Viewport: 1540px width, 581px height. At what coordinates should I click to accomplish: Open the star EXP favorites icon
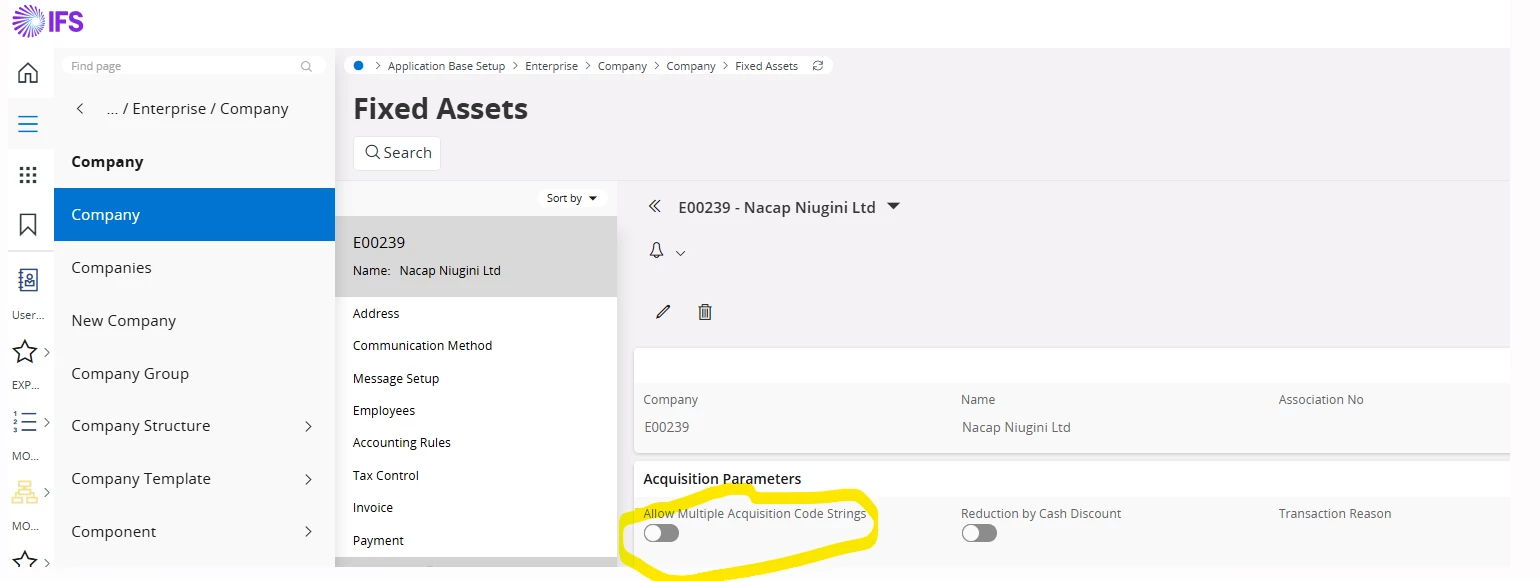tap(25, 352)
